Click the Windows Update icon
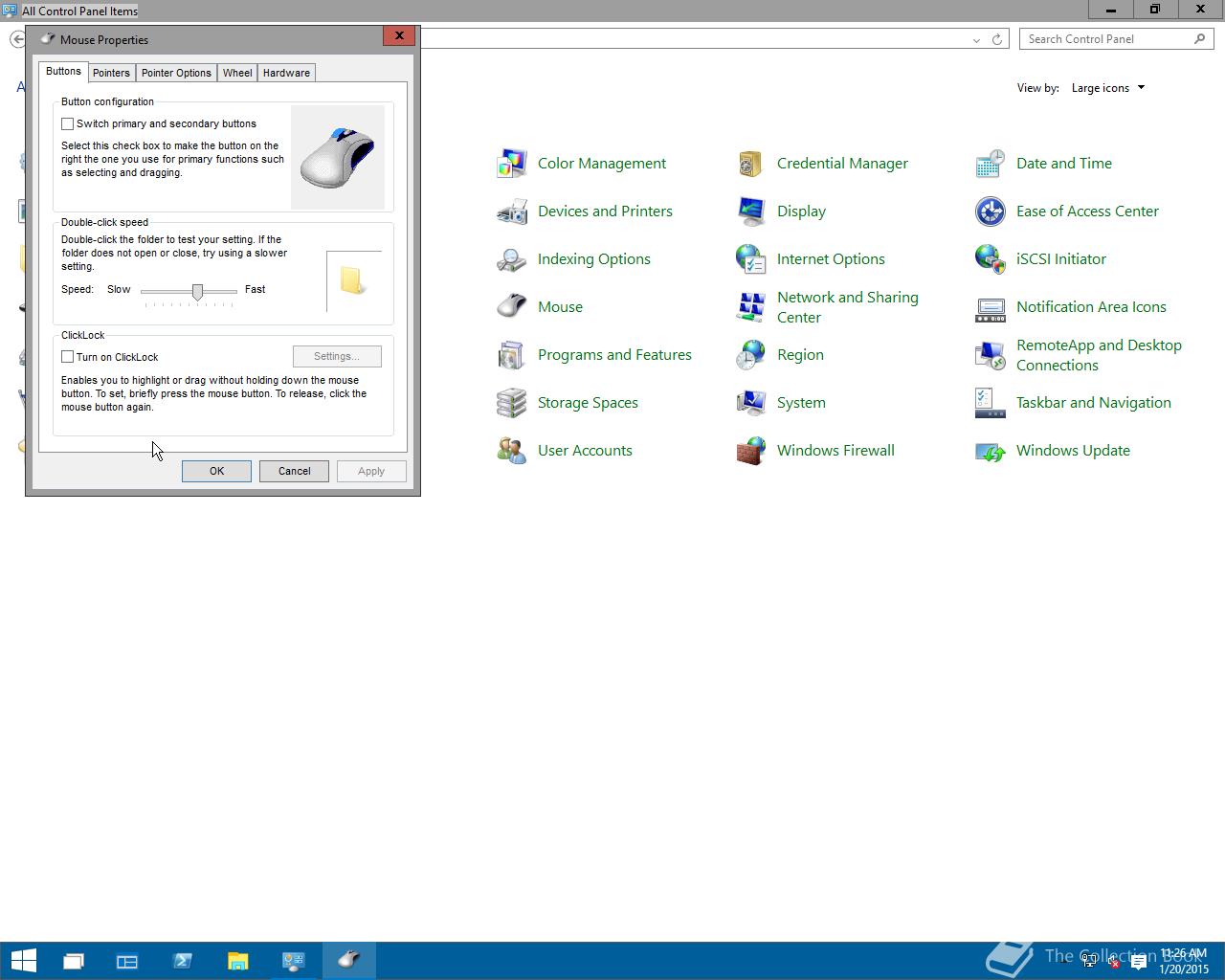The height and width of the screenshot is (980, 1225). point(991,451)
